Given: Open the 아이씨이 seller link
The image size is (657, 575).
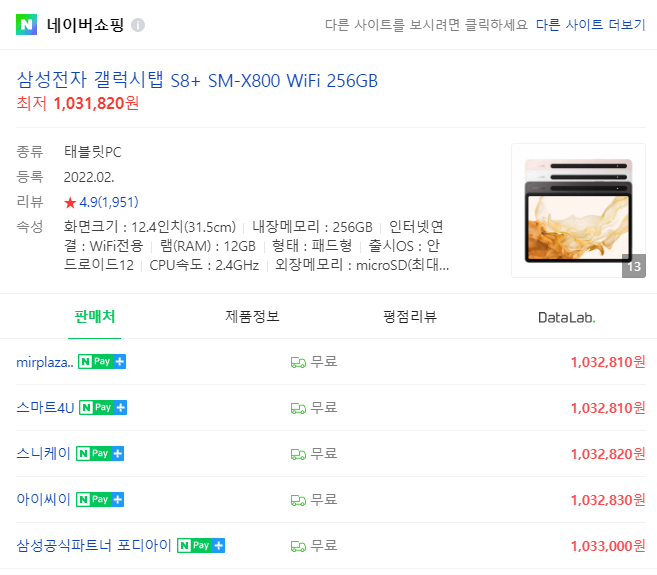Looking at the screenshot, I should 44,500.
